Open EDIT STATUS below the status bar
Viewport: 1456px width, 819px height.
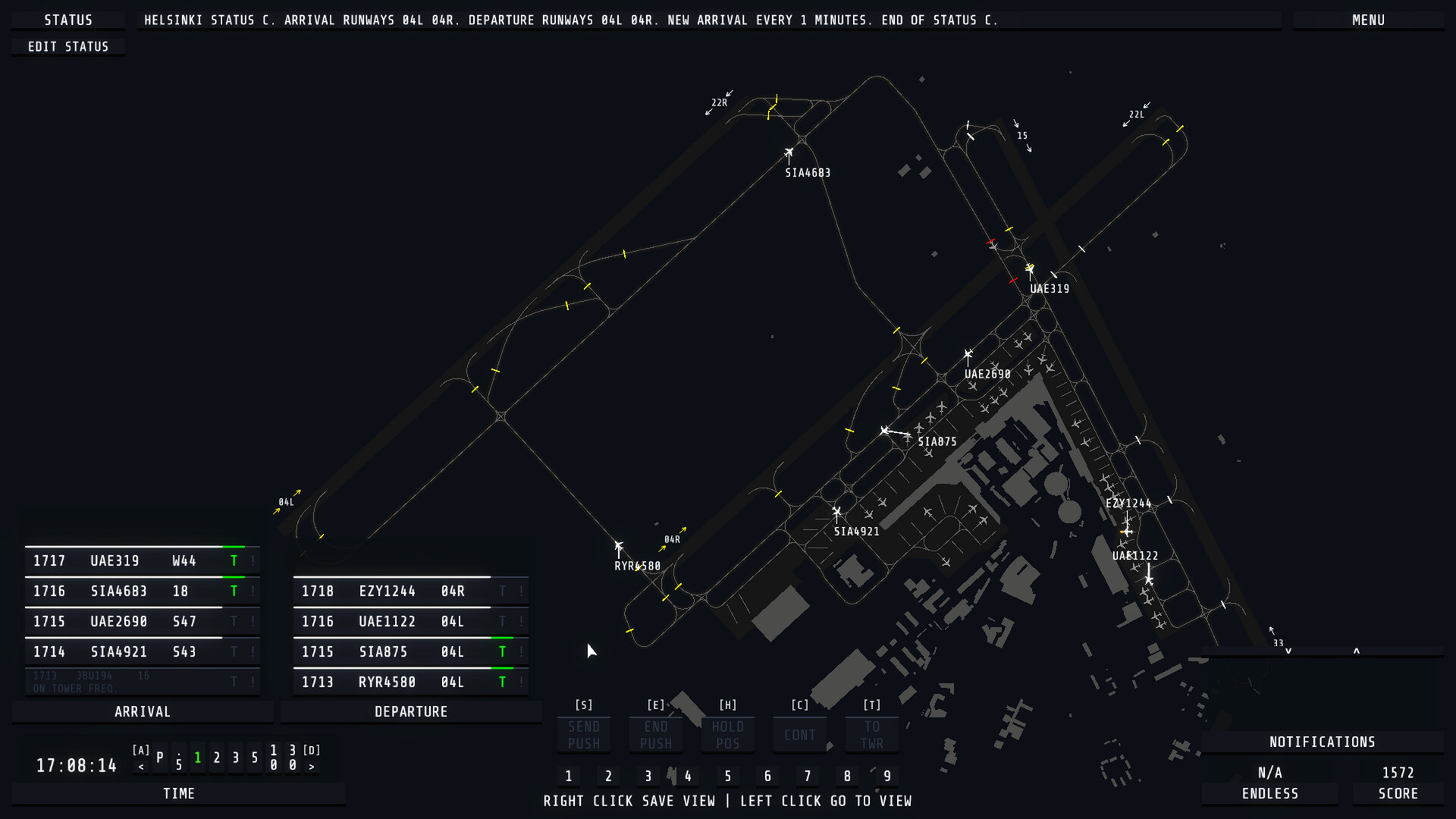pyautogui.click(x=68, y=46)
